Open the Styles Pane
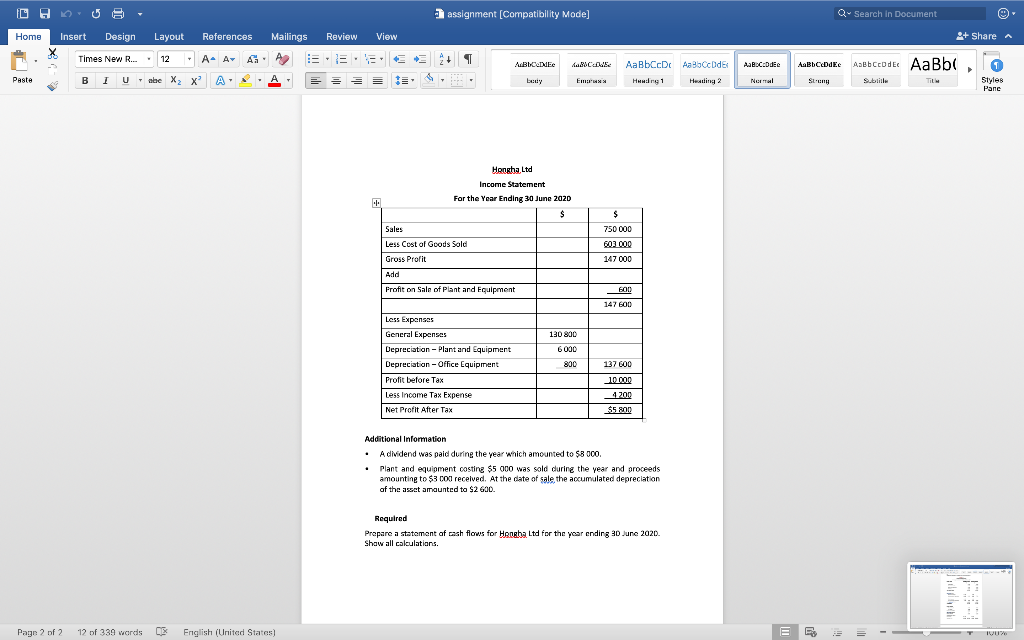Viewport: 1024px width, 640px height. pyautogui.click(x=992, y=71)
